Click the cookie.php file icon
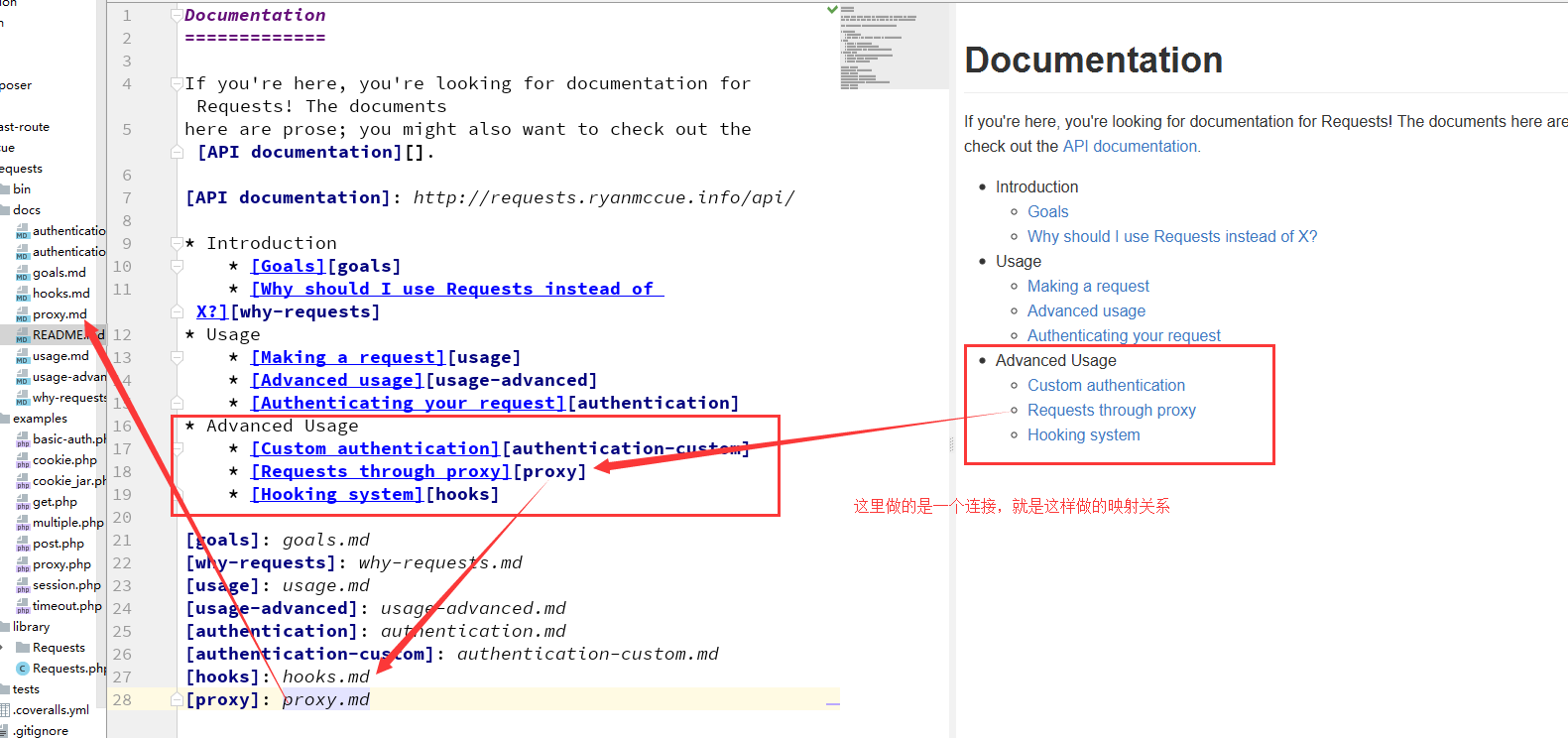 point(22,461)
